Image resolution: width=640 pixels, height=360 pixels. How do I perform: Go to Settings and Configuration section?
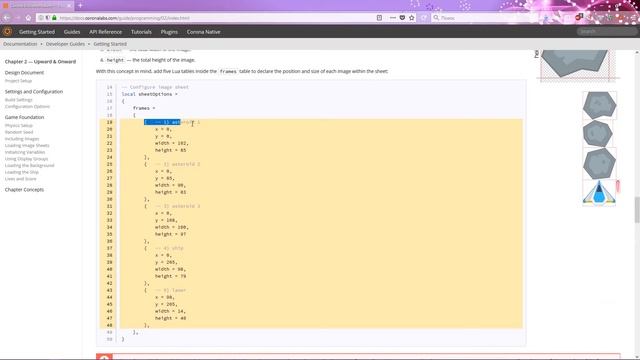(34, 92)
